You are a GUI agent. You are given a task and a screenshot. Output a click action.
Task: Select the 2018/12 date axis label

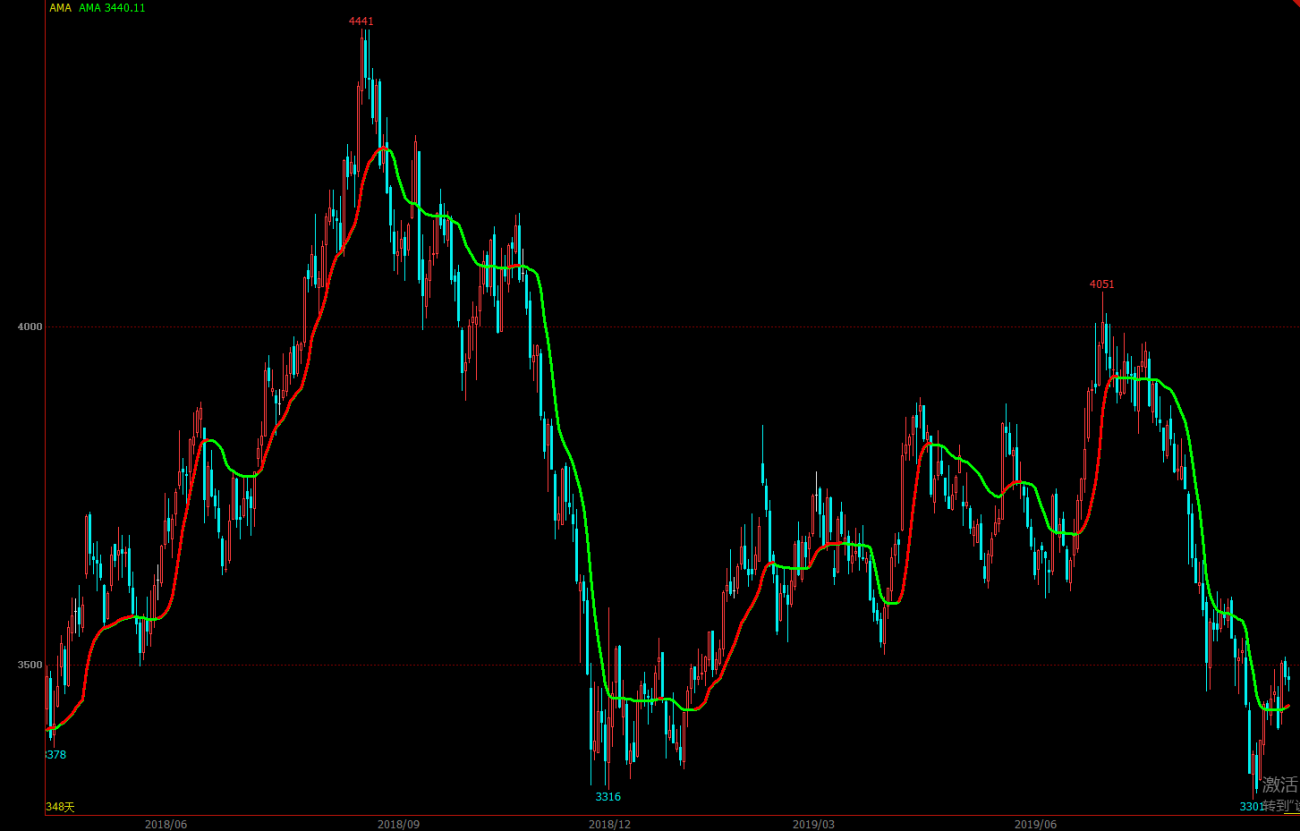[x=610, y=824]
